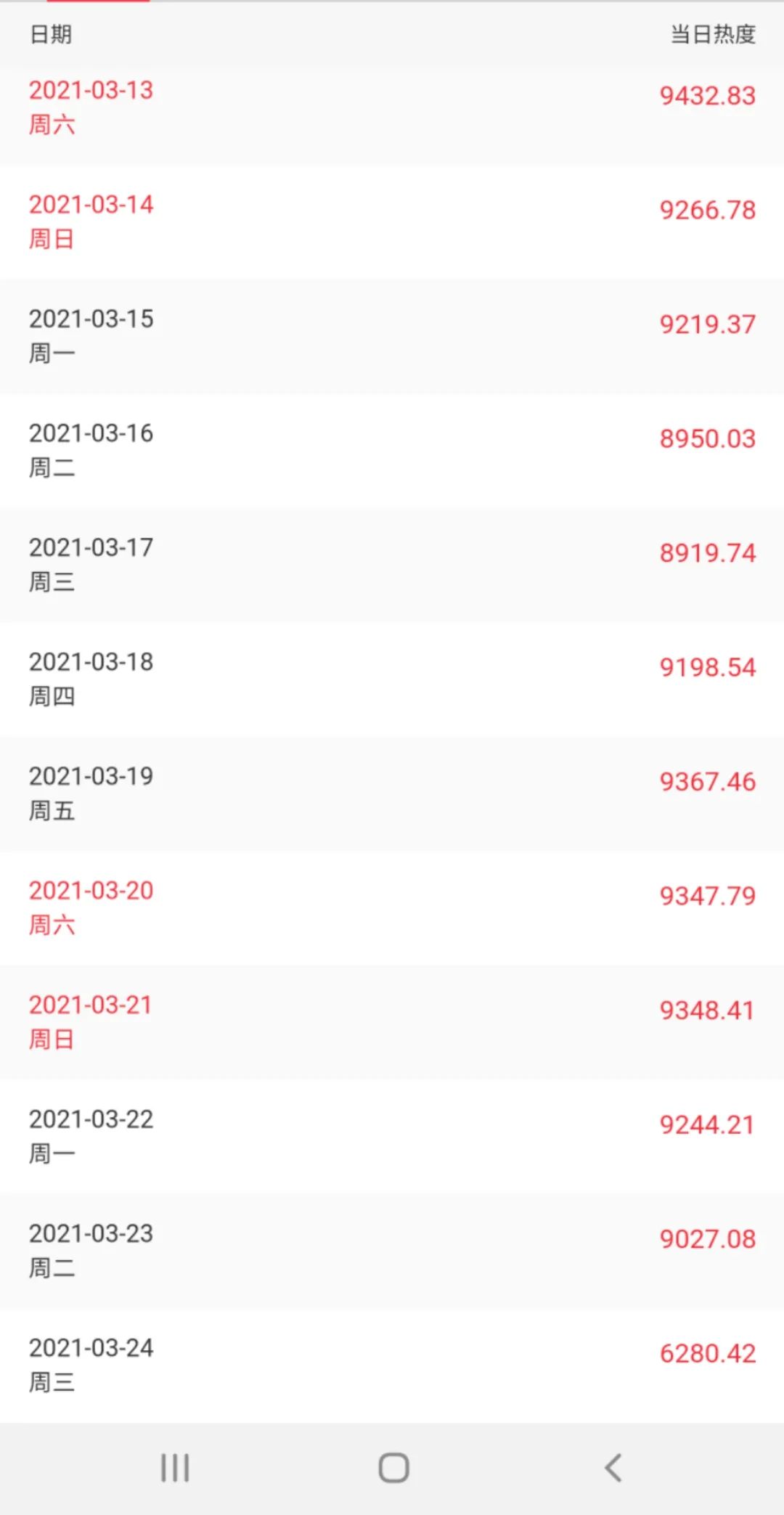Click the heat value 8950.03
Image resolution: width=784 pixels, height=1515 pixels.
tap(707, 438)
